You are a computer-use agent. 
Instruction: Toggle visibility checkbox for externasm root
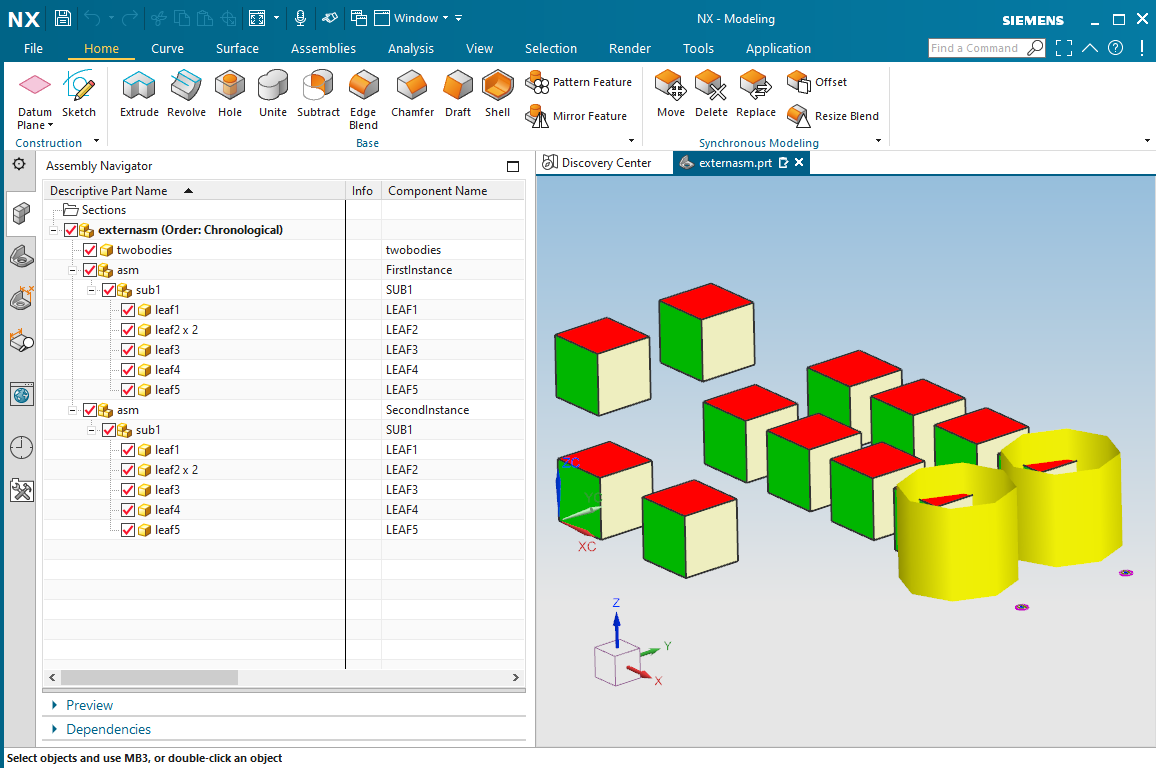pyautogui.click(x=71, y=230)
